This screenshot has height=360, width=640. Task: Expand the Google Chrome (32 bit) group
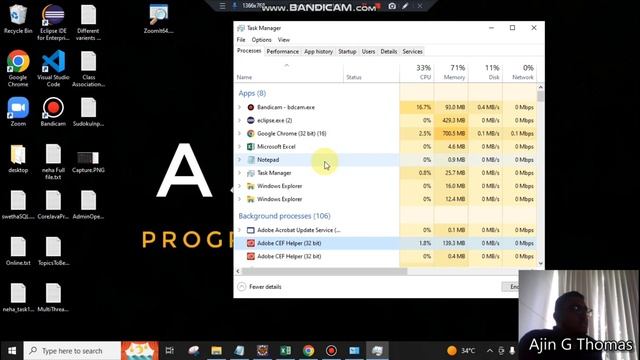pos(240,133)
